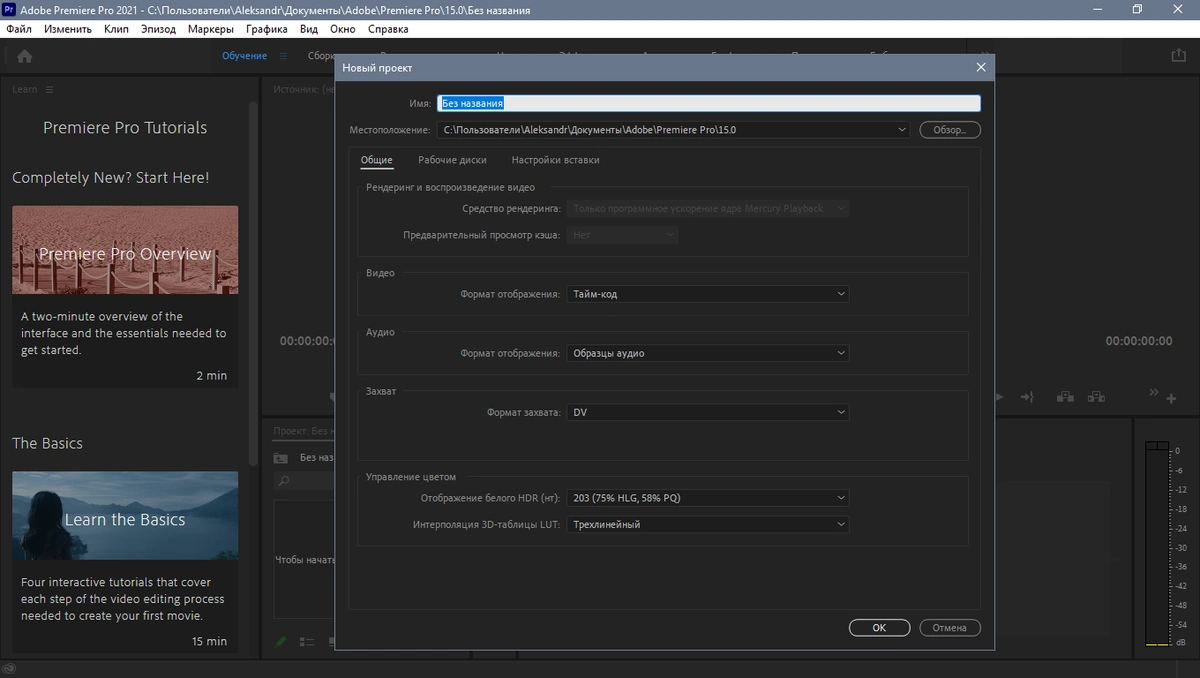Toggle the green pencil writable icon
Image resolution: width=1200 pixels, height=678 pixels.
pyautogui.click(x=282, y=641)
